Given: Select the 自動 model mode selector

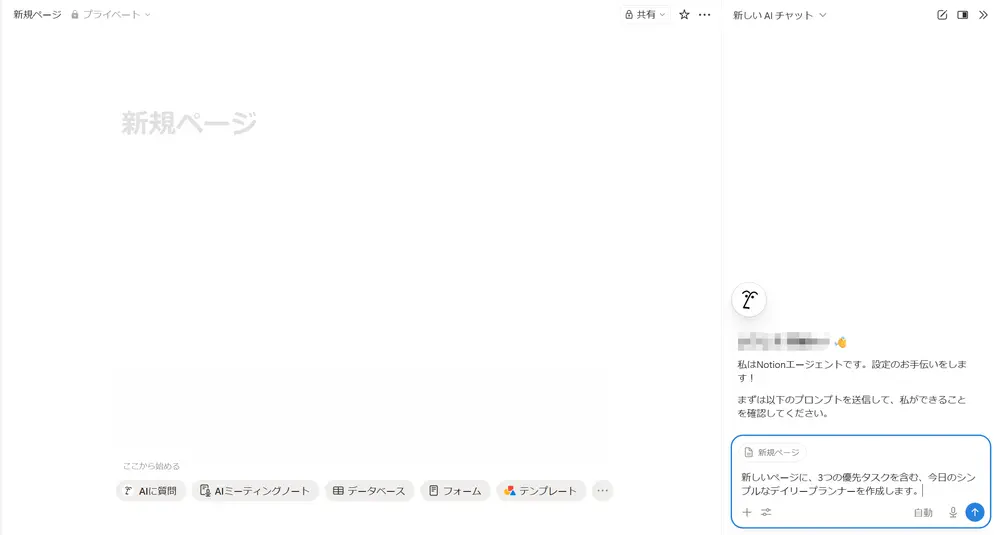Looking at the screenshot, I should click(923, 513).
